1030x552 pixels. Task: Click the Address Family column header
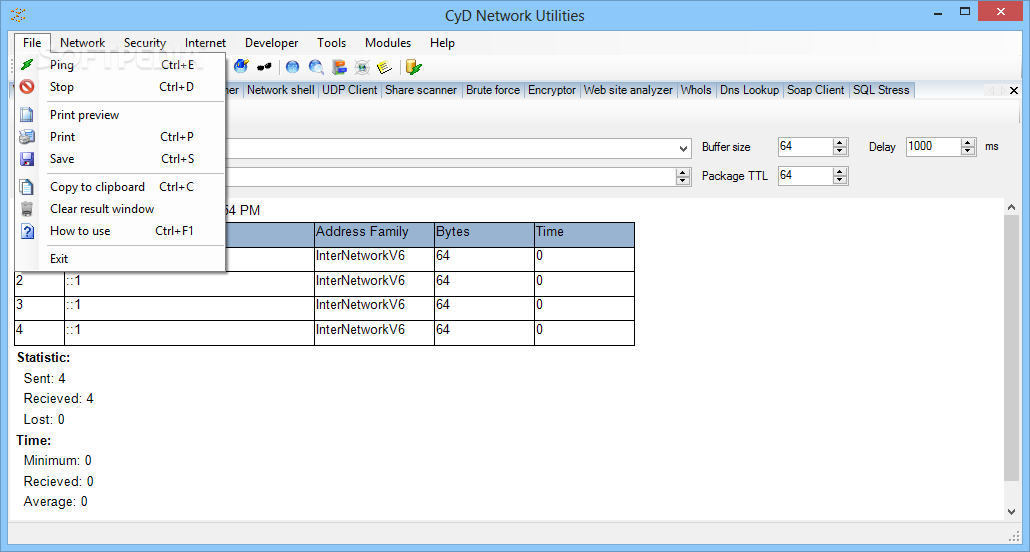click(374, 235)
